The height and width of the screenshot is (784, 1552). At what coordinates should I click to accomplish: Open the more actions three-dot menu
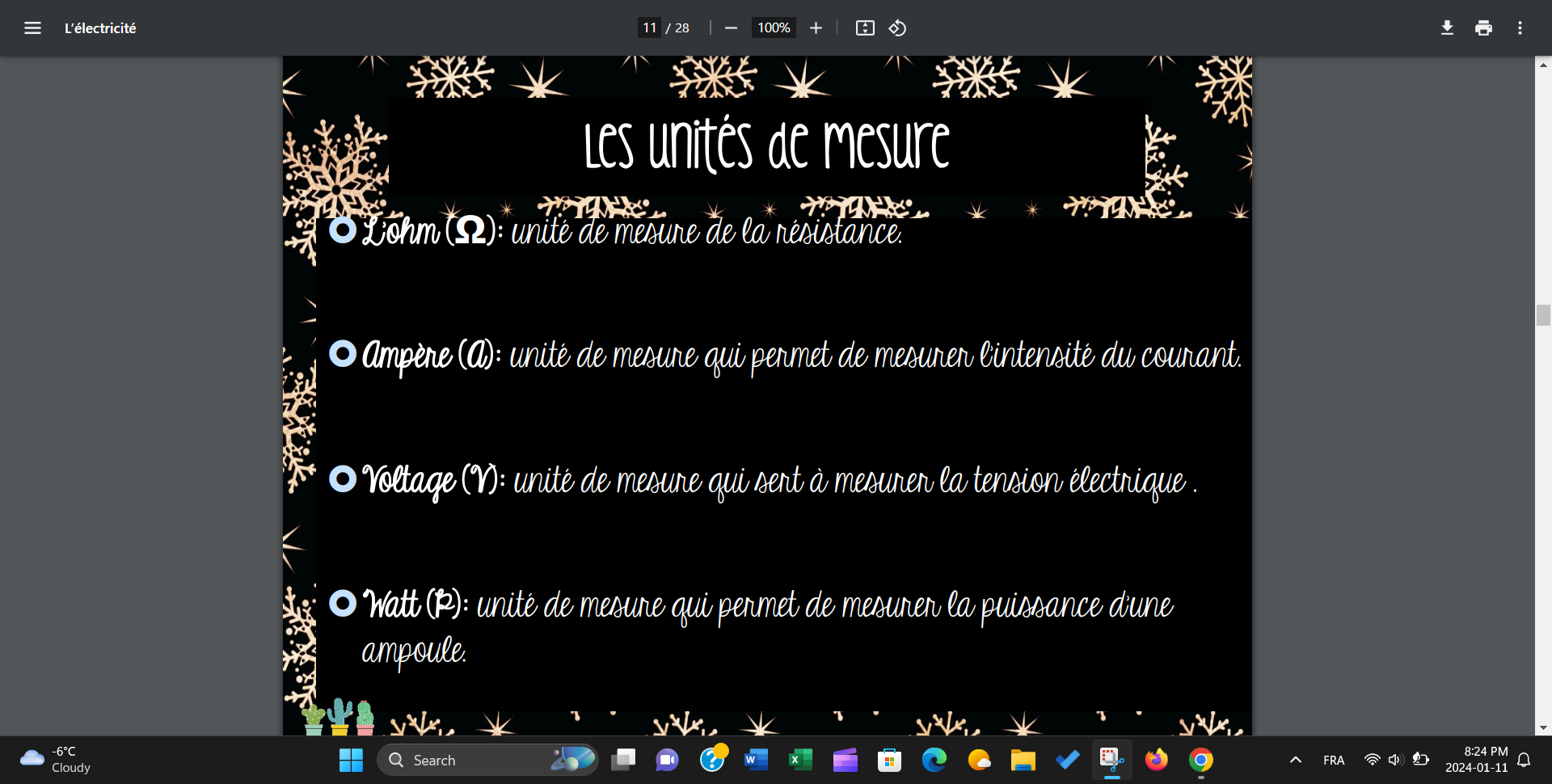(1520, 28)
